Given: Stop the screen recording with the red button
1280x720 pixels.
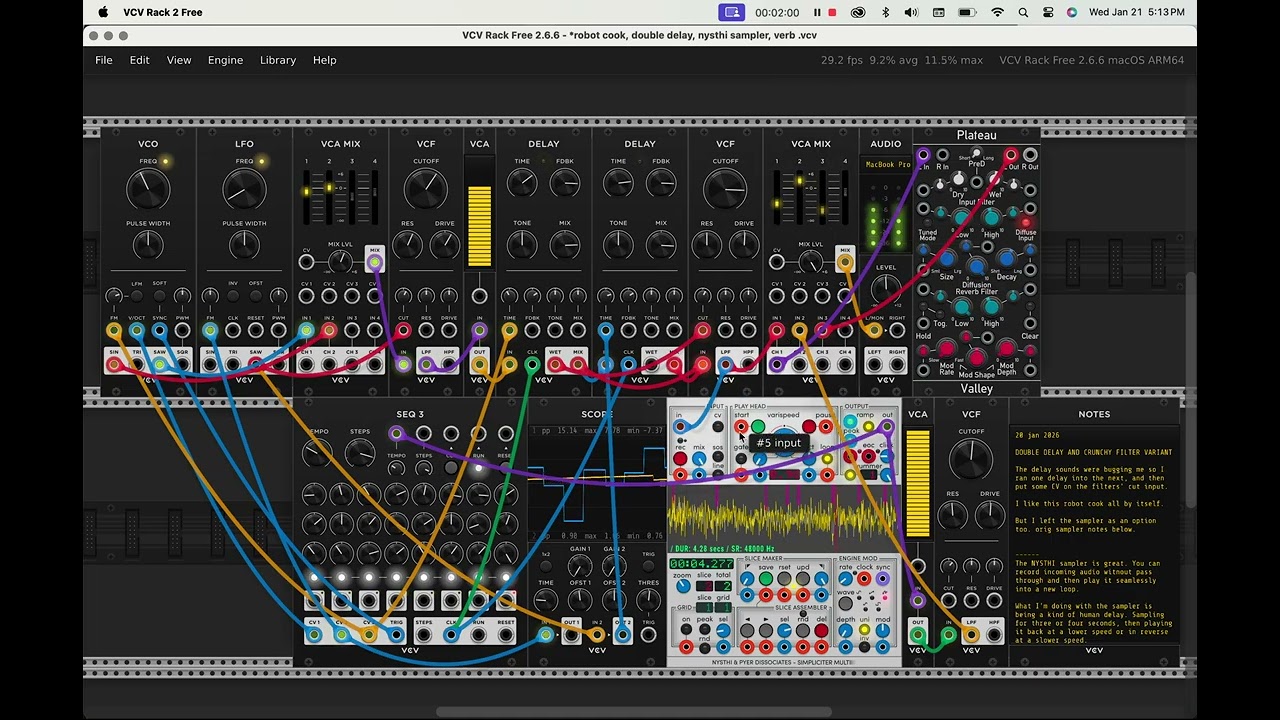Looking at the screenshot, I should [x=832, y=12].
